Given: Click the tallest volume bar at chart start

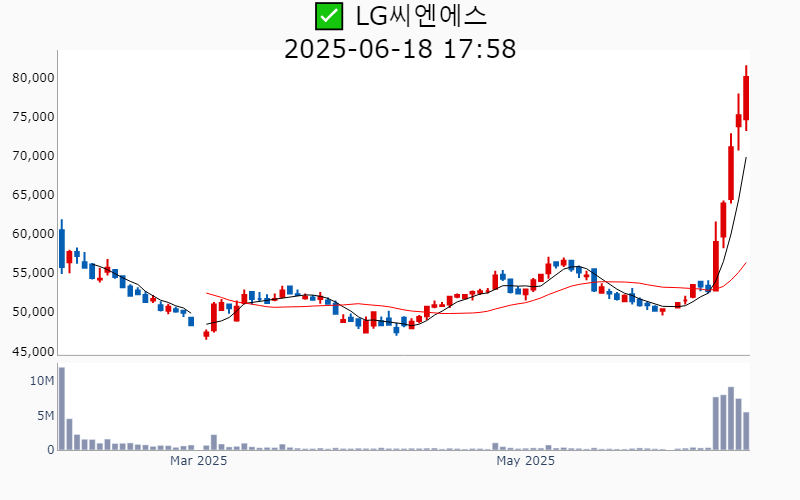Looking at the screenshot, I should 62,409.
